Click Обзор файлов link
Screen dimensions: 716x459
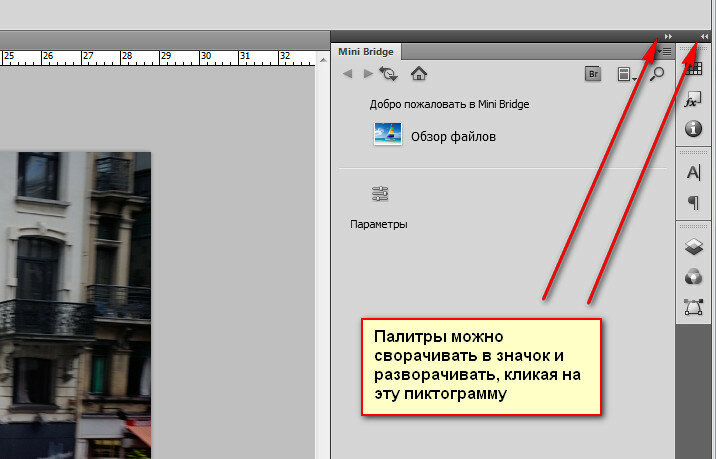(453, 137)
